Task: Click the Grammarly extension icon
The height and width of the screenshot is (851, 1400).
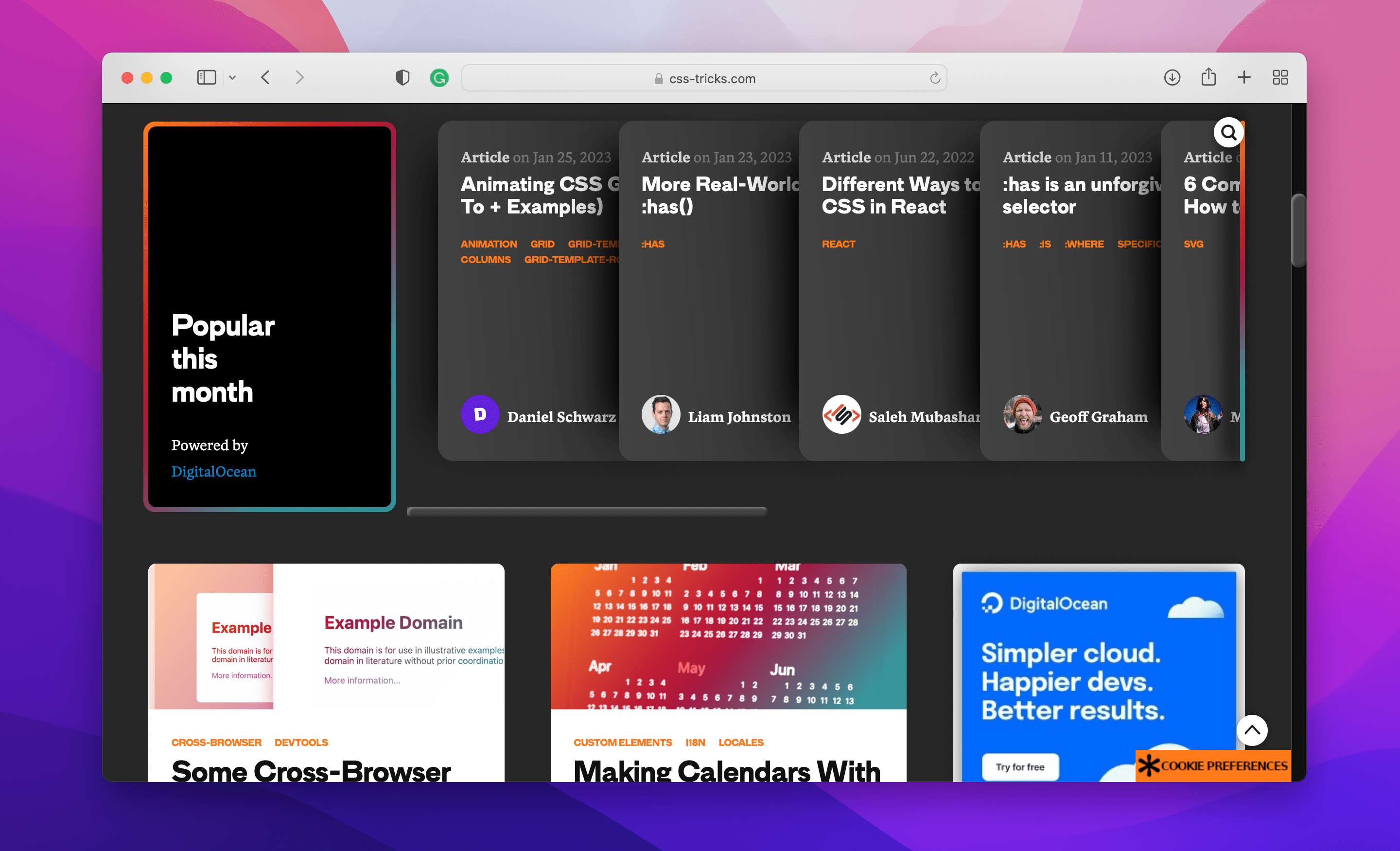Action: (439, 78)
